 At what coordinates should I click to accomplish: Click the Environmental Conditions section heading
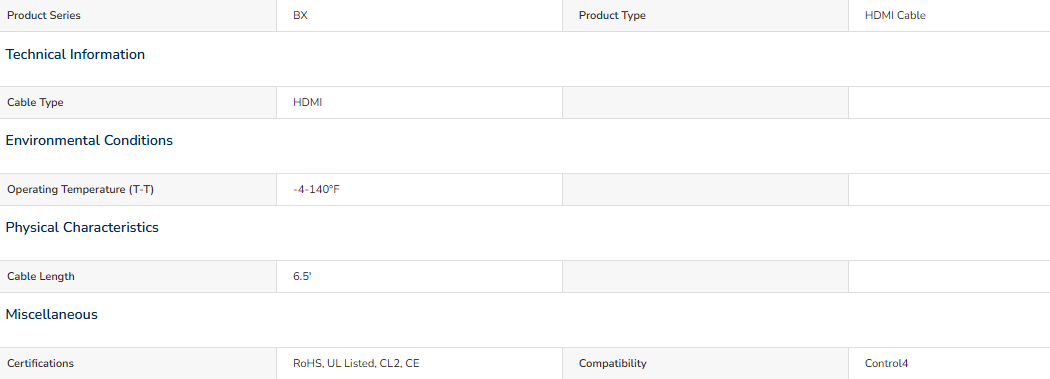pos(89,140)
